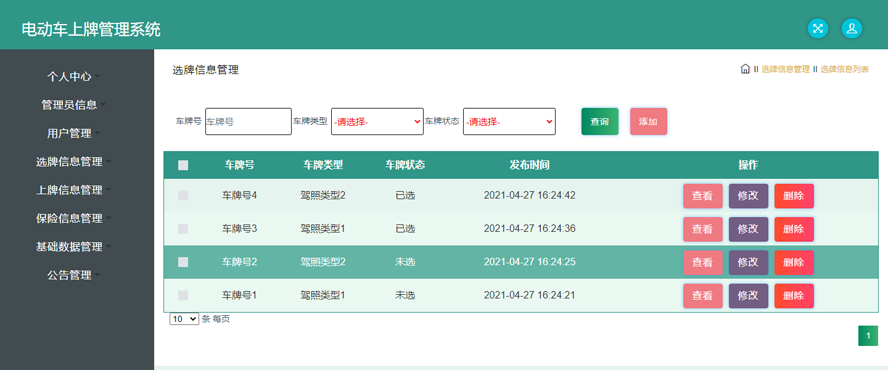Click the 电动车上牌管理系统 title
Viewport: 888px width, 370px height.
click(x=91, y=29)
